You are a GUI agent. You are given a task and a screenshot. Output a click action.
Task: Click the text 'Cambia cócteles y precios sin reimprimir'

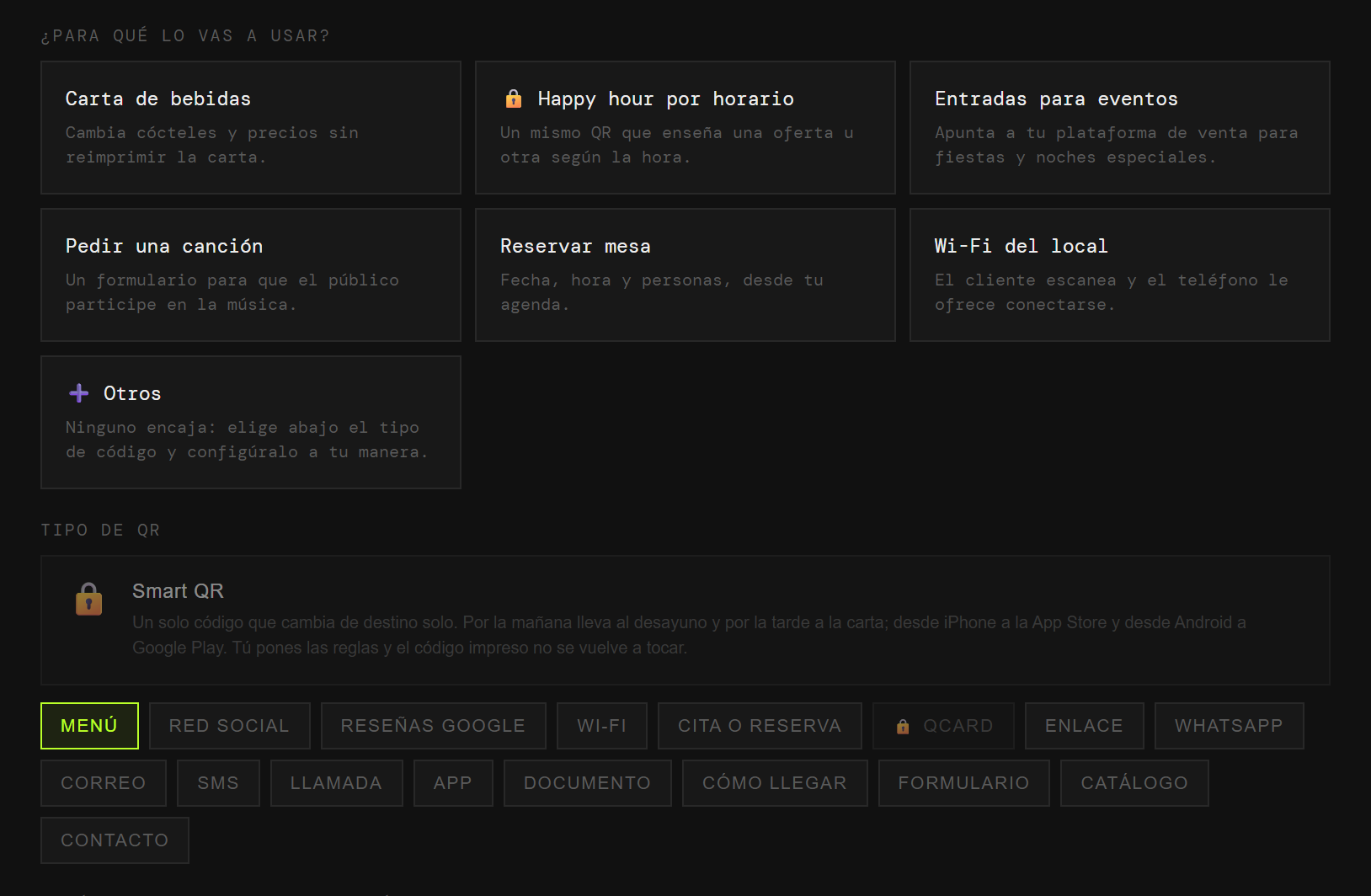coord(212,145)
